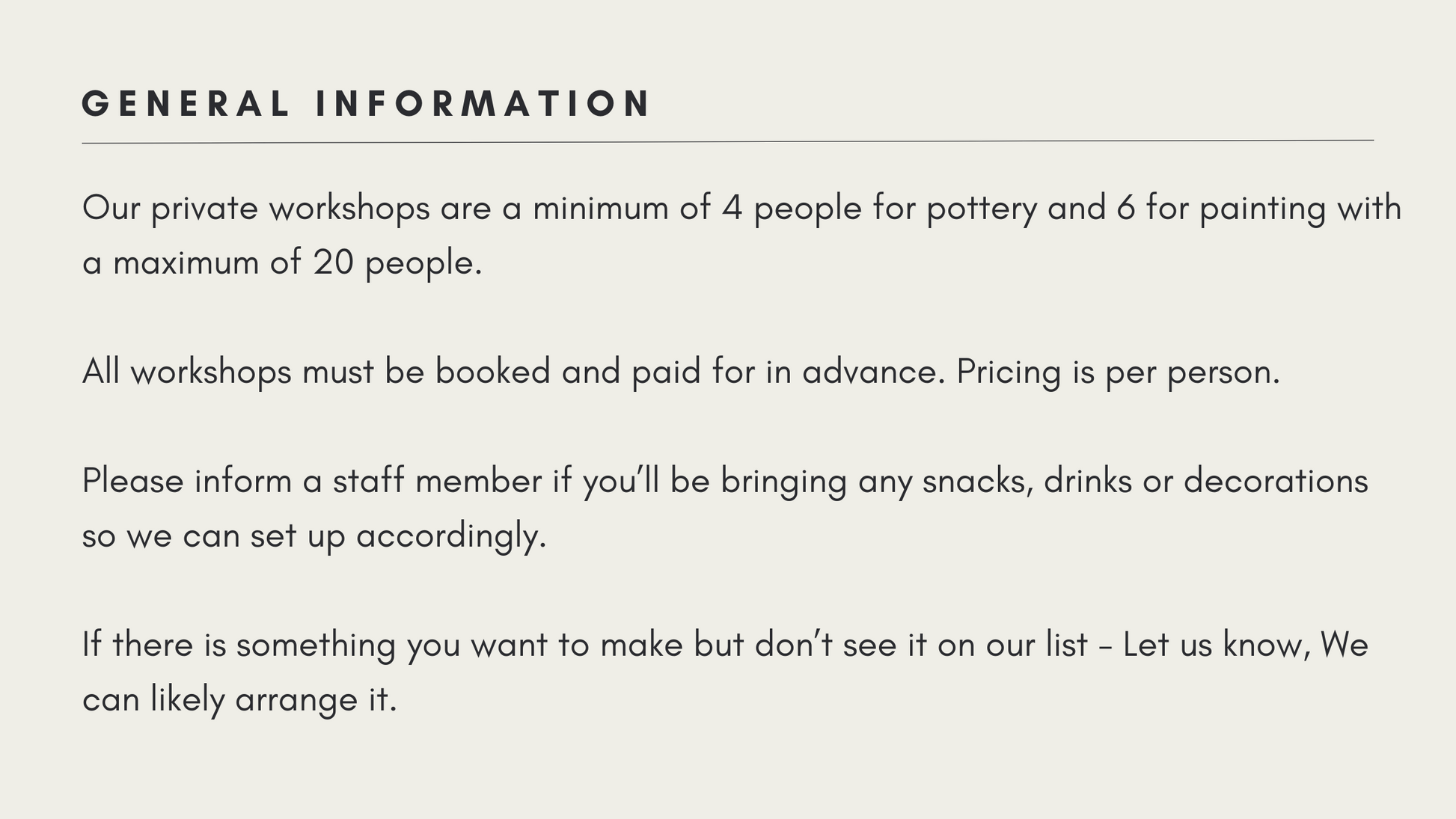The height and width of the screenshot is (819, 1456).
Task: Click the number 6 before 'for painting'
Action: click(1126, 208)
